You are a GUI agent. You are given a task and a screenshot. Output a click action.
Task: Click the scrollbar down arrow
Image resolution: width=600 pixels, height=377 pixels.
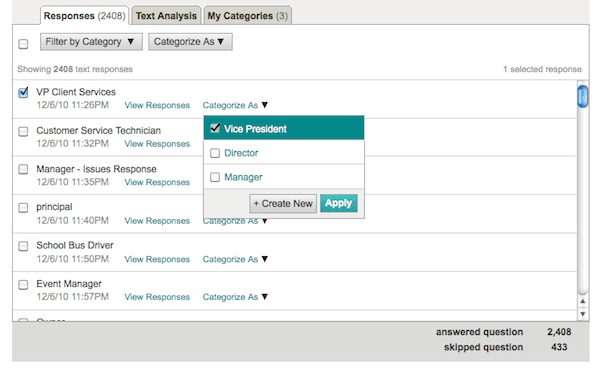tap(582, 314)
